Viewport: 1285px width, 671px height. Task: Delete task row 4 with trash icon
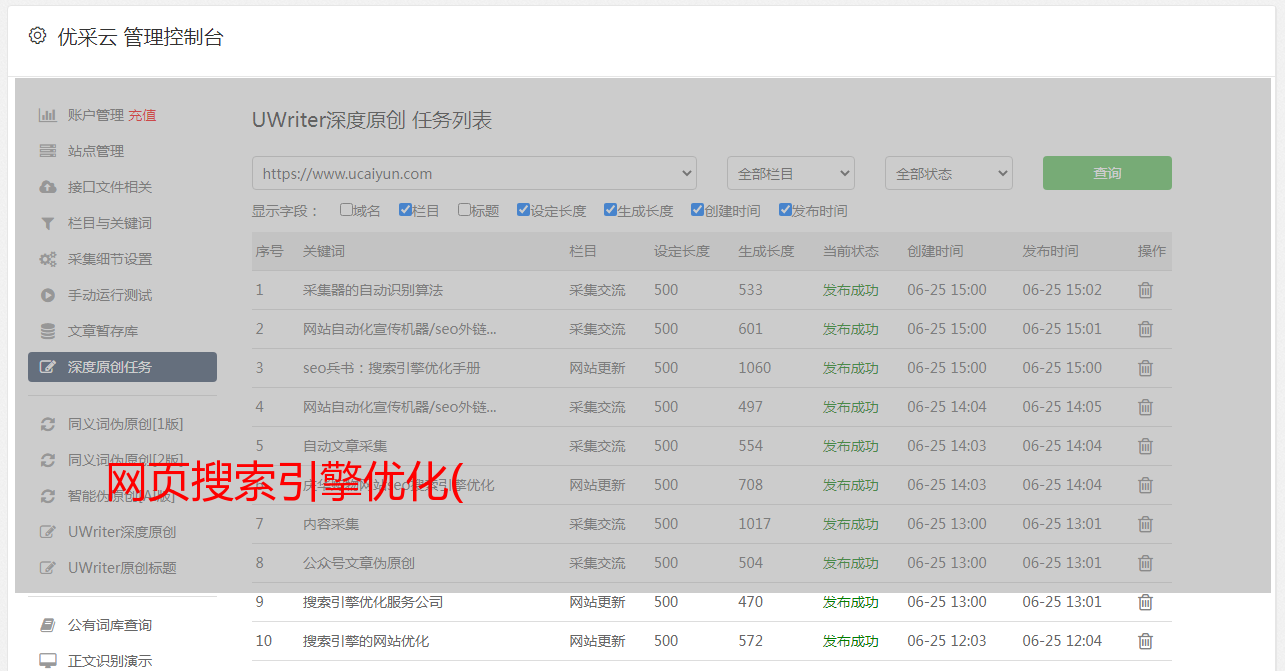[x=1146, y=407]
